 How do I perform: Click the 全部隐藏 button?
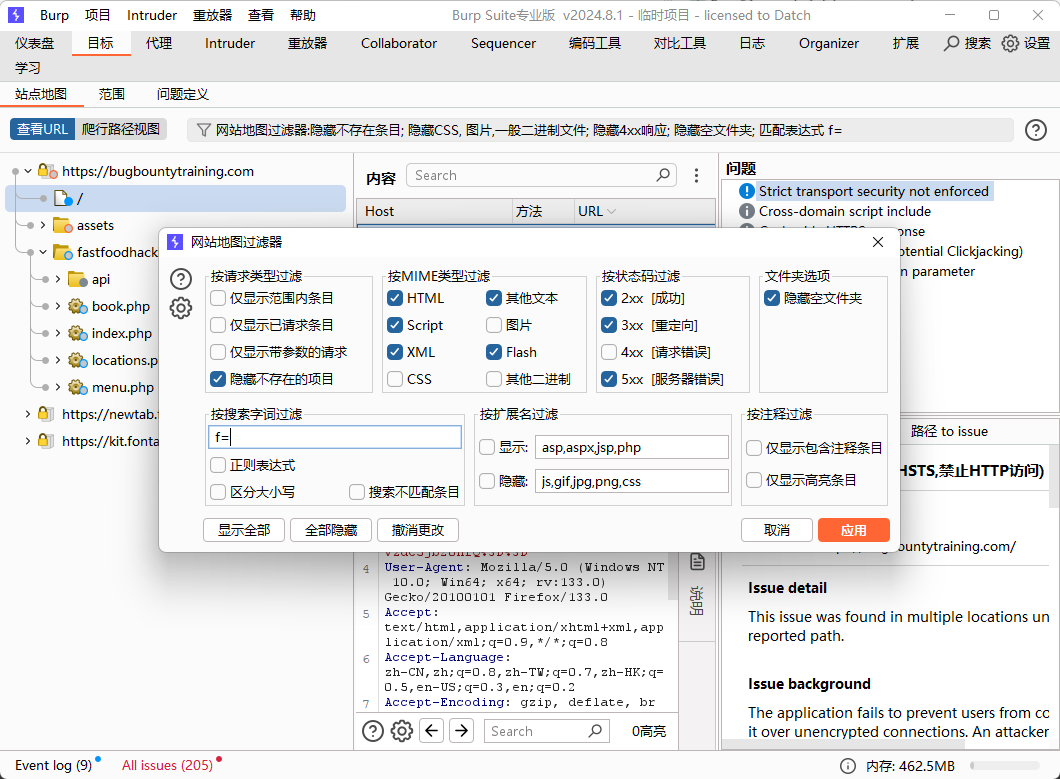click(x=331, y=530)
